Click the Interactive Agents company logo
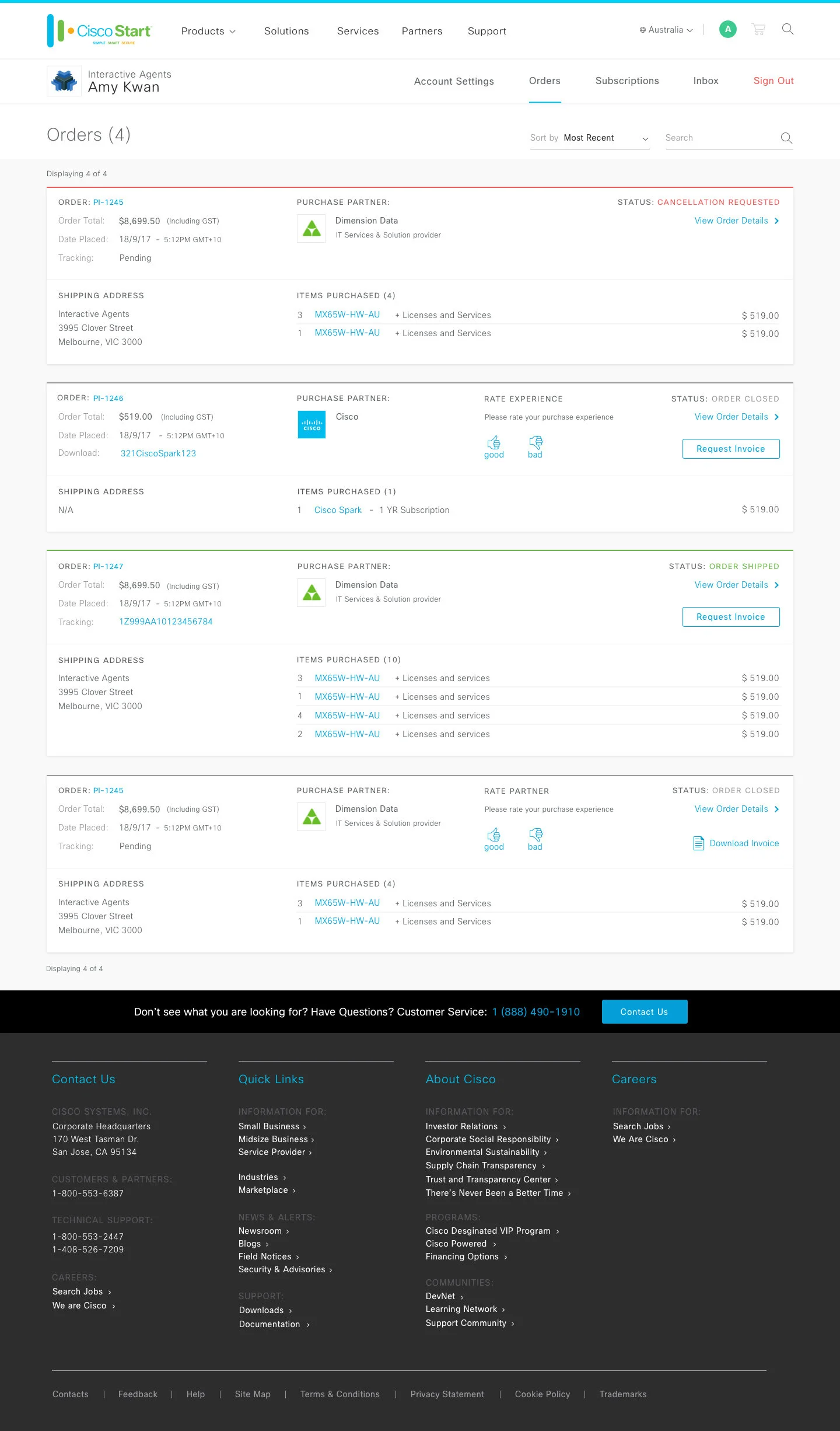This screenshot has height=1431, width=840. (x=64, y=81)
